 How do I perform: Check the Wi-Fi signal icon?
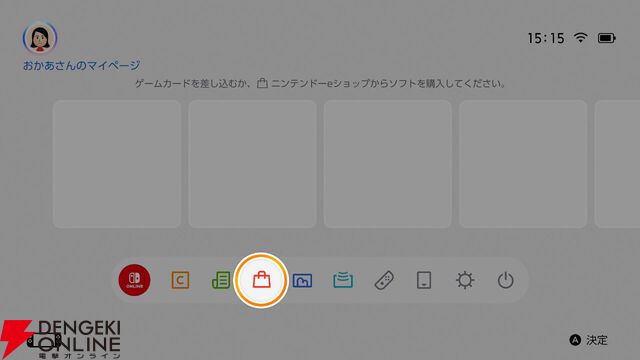580,38
